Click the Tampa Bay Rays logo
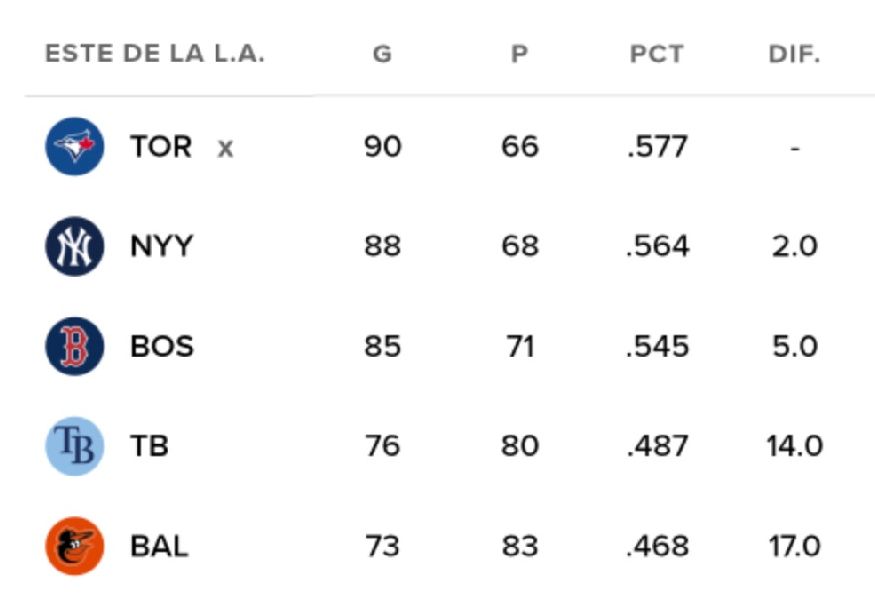875x604 pixels. coord(74,446)
